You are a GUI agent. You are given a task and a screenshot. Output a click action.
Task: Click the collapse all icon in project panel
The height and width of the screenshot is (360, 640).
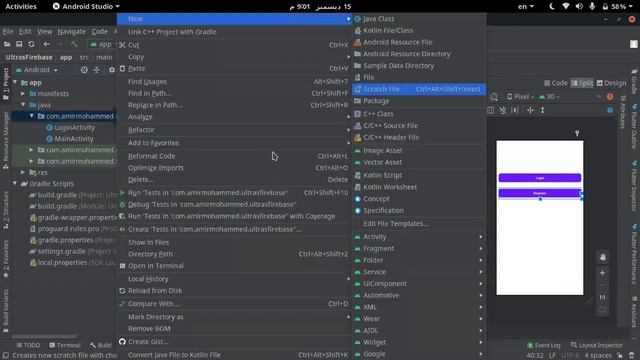point(96,70)
